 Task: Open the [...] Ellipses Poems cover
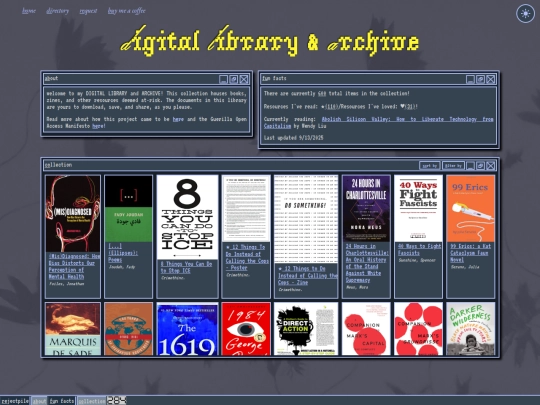128,209
